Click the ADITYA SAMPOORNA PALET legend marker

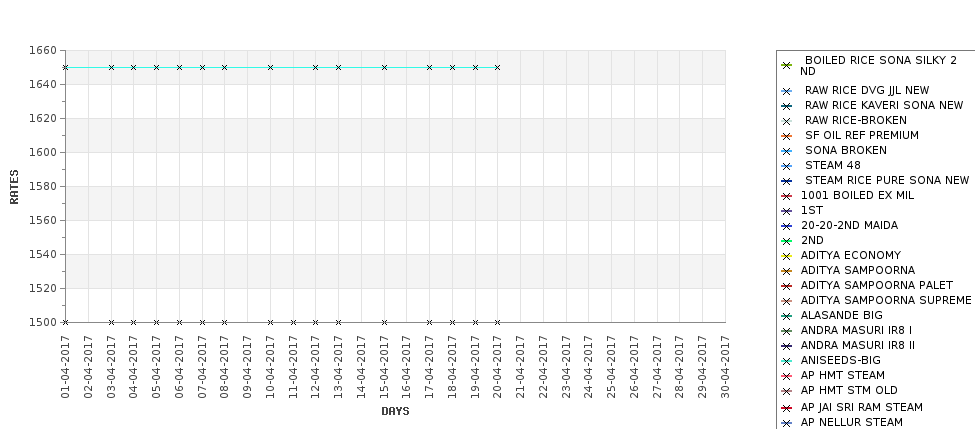[787, 285]
